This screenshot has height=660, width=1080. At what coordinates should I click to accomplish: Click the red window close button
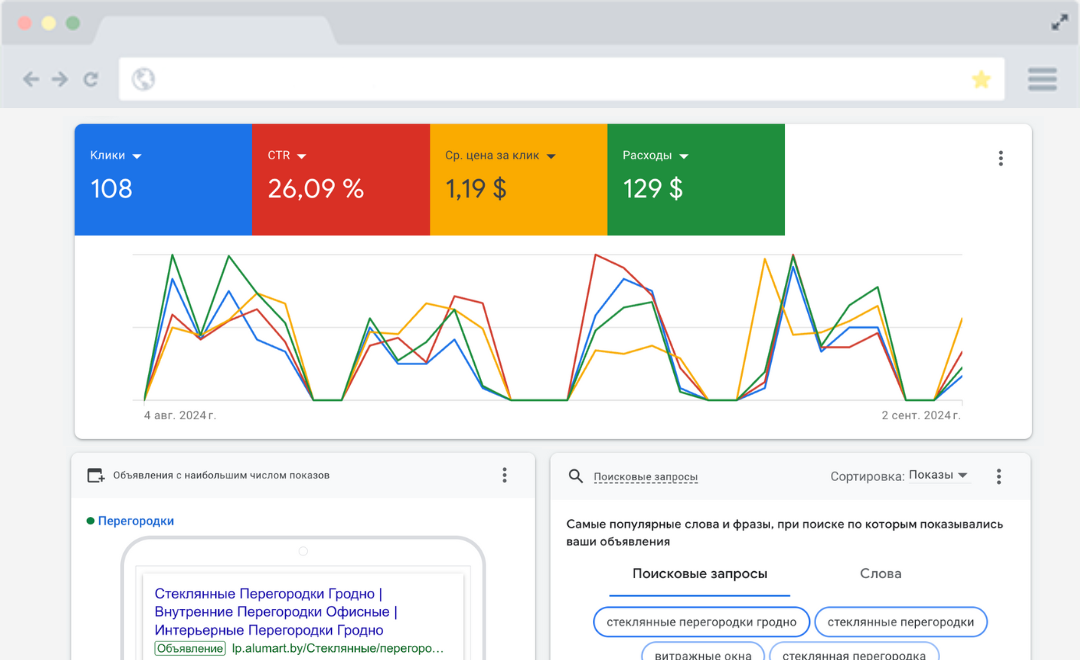click(x=25, y=23)
